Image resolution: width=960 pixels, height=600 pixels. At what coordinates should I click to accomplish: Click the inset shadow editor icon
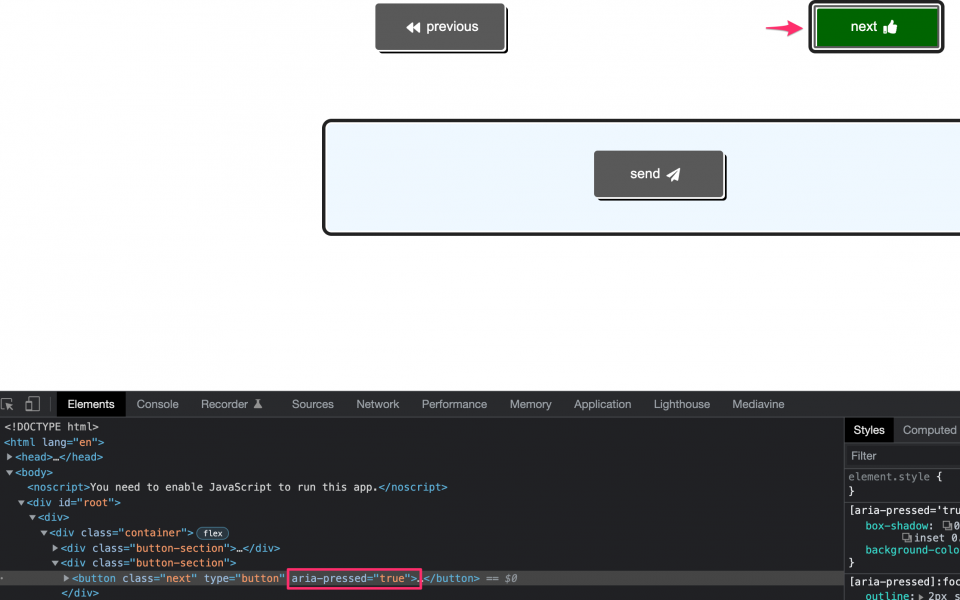point(907,537)
